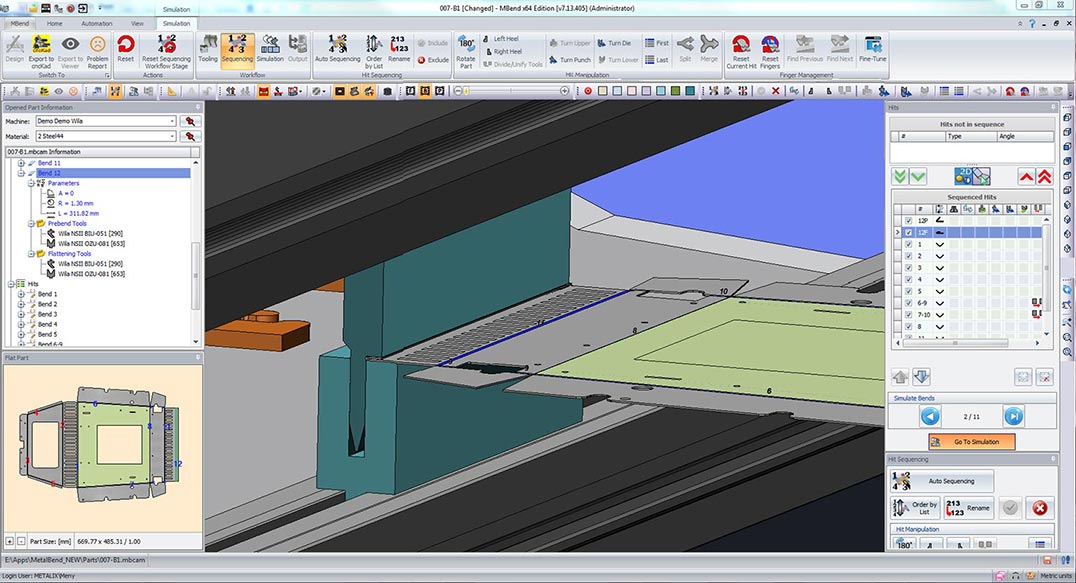
Task: Open the Material dropdown list
Action: tap(172, 135)
